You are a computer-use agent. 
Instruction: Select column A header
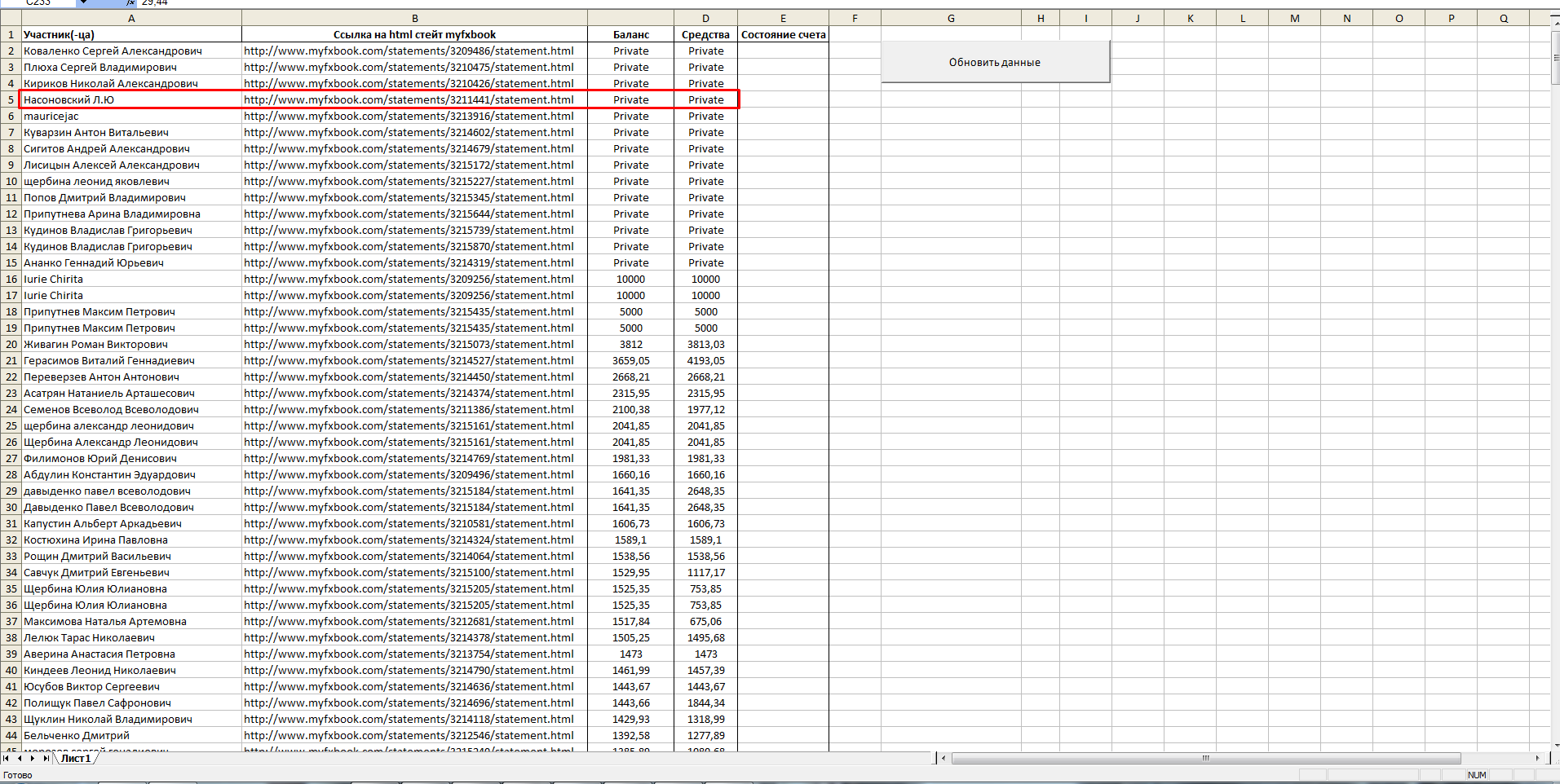pos(131,18)
